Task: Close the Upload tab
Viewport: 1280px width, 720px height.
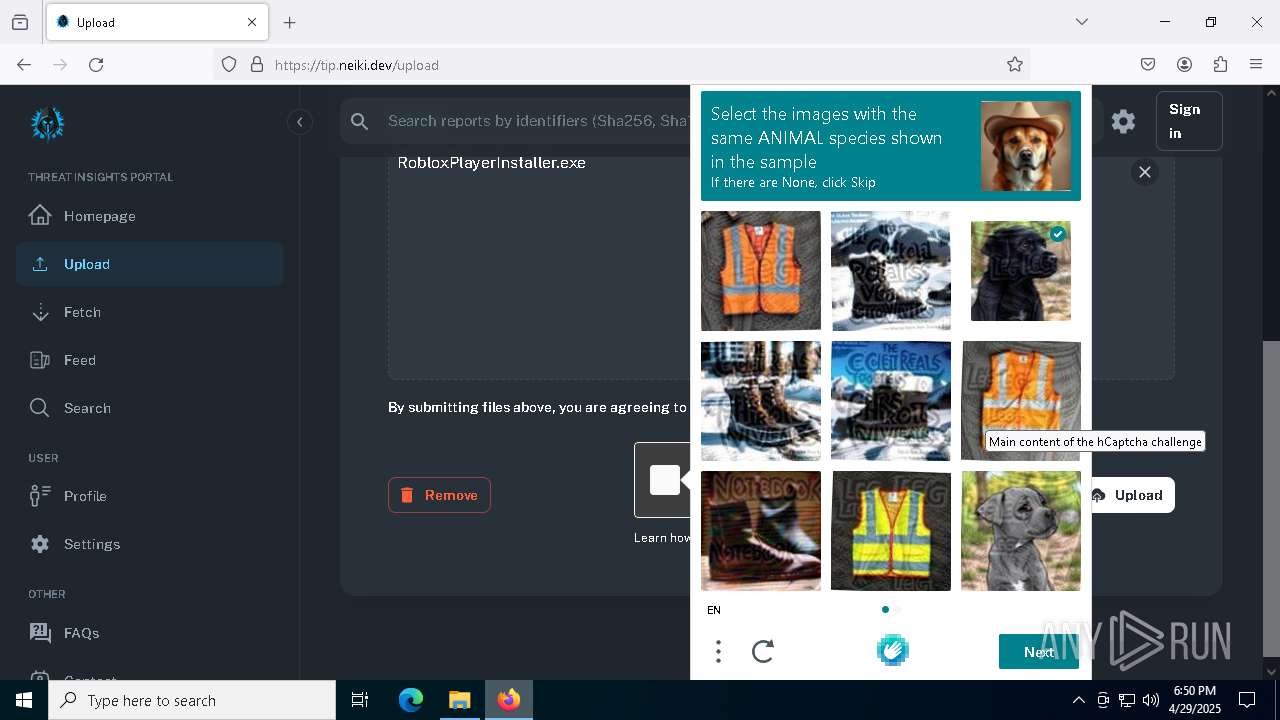Action: click(252, 22)
